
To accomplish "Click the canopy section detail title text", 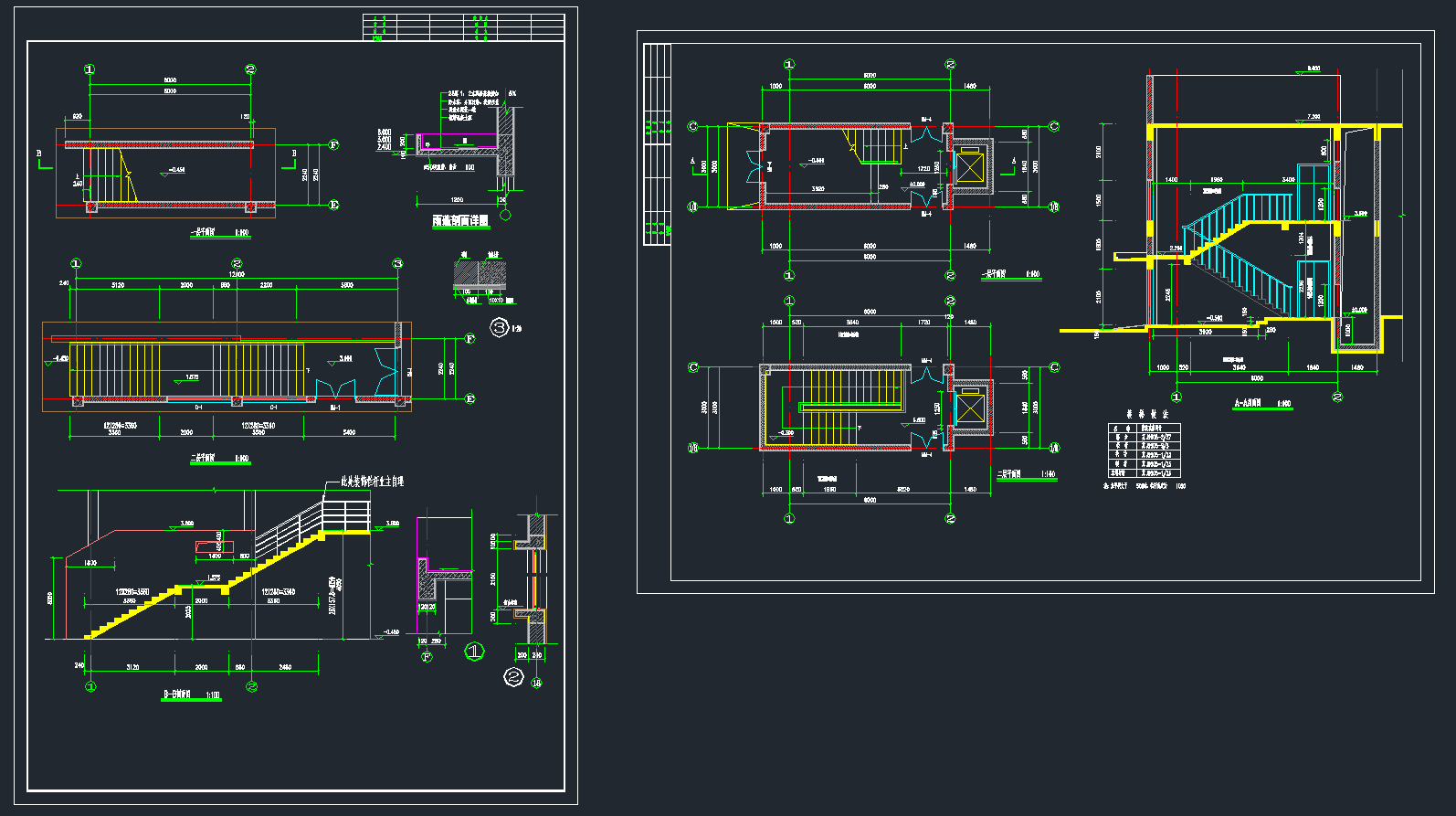I will tap(459, 221).
